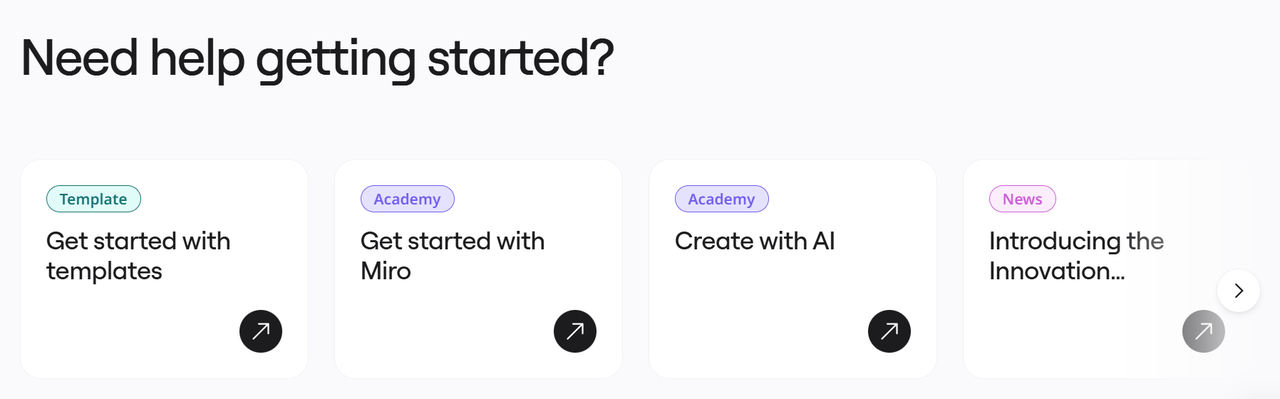Click the word 'templates' in first card title
1280x399 pixels.
point(104,271)
